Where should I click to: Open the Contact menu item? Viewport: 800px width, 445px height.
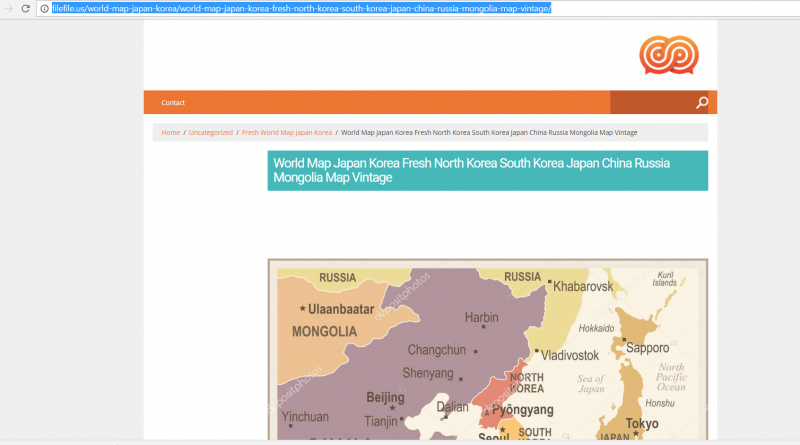[173, 102]
